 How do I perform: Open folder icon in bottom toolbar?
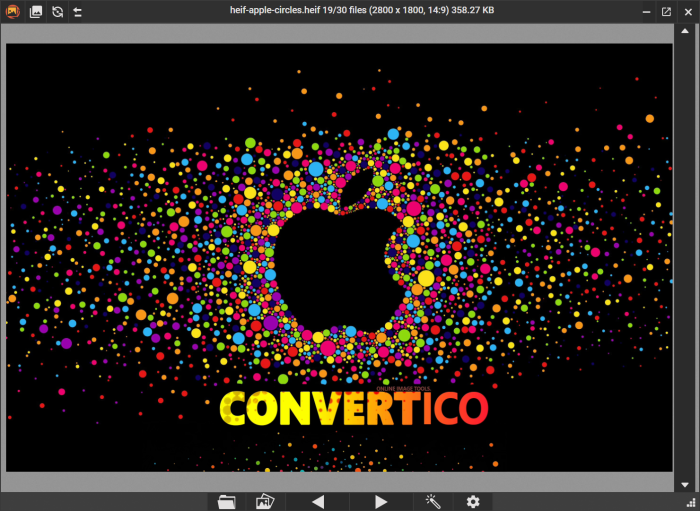click(x=227, y=502)
